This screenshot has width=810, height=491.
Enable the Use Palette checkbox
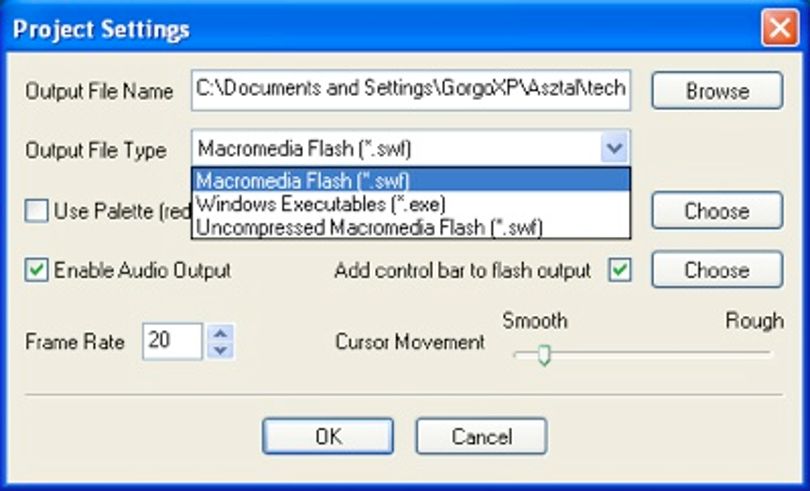point(37,211)
